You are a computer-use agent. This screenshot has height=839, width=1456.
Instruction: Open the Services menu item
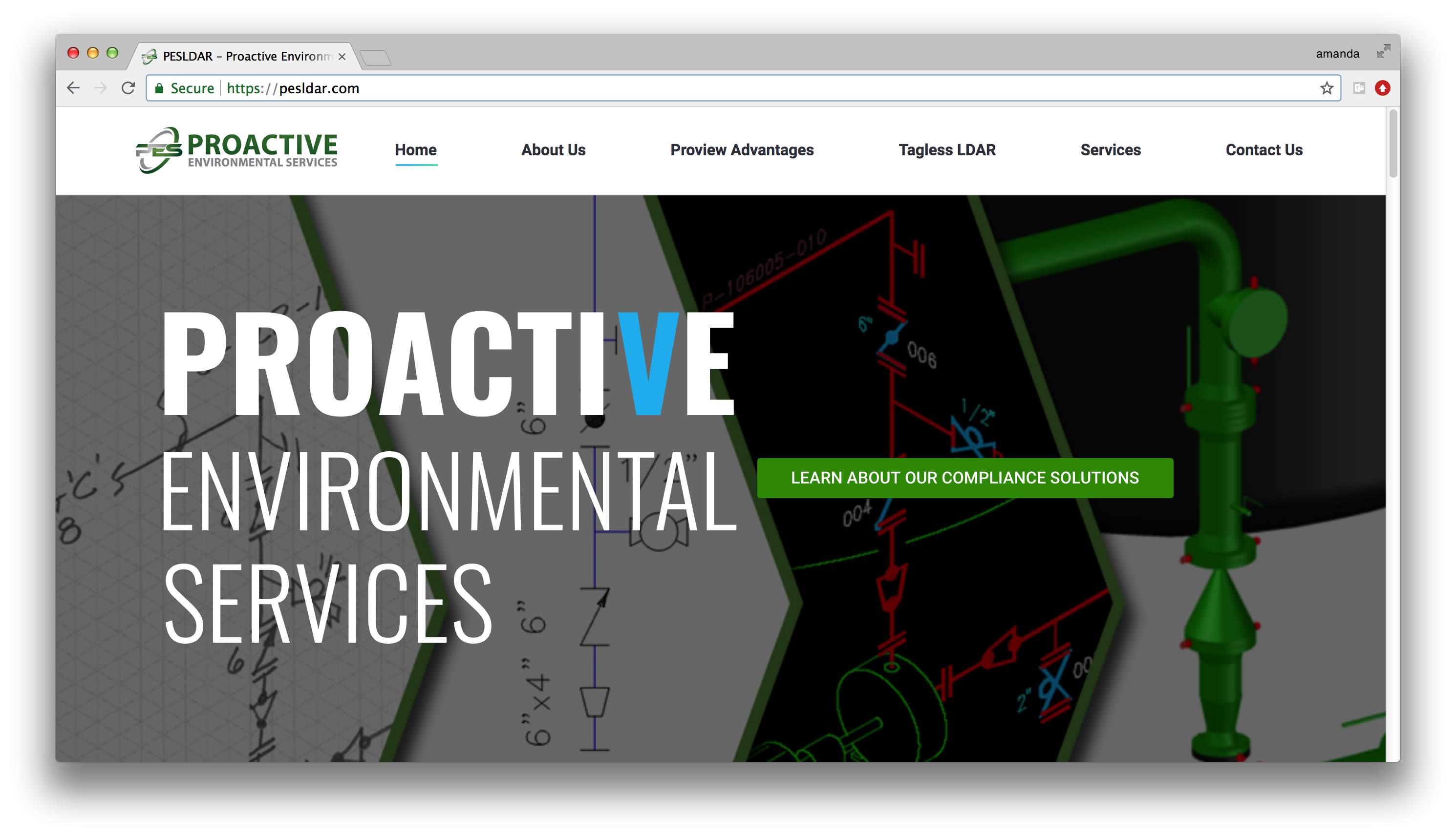pyautogui.click(x=1110, y=150)
